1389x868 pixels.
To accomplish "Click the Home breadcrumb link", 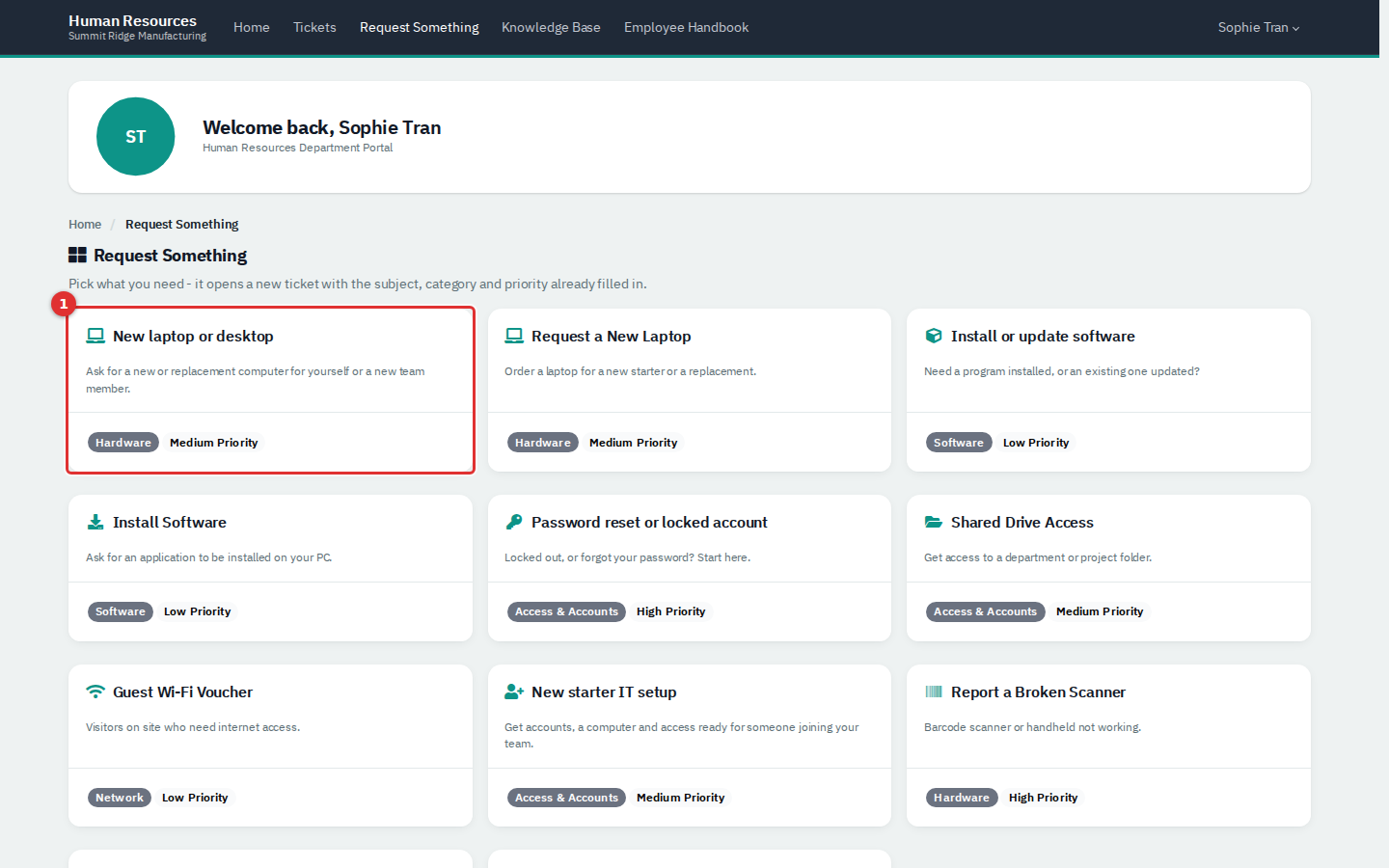I will 85,224.
